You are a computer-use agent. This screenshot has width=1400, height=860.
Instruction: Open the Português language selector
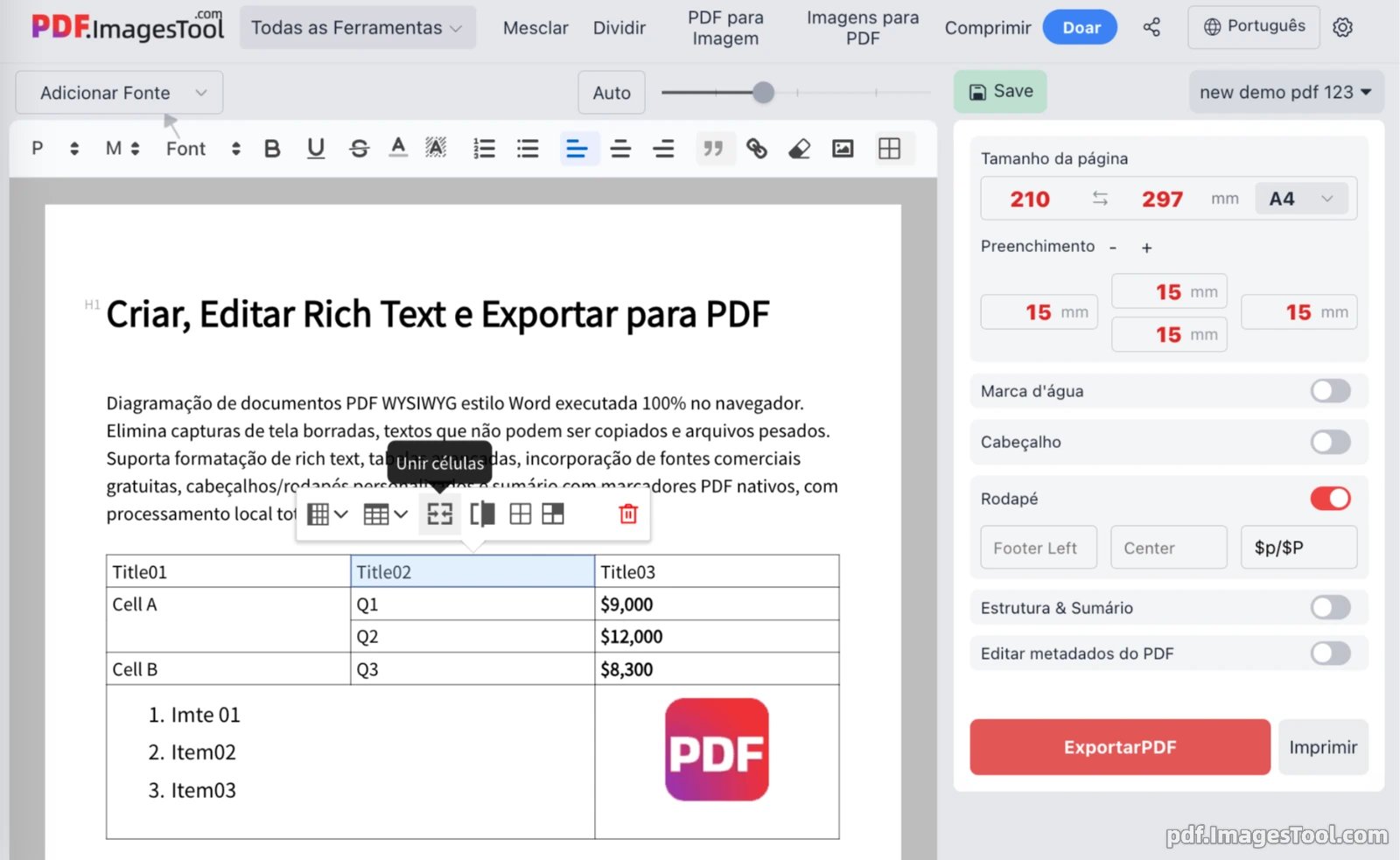pos(1254,26)
